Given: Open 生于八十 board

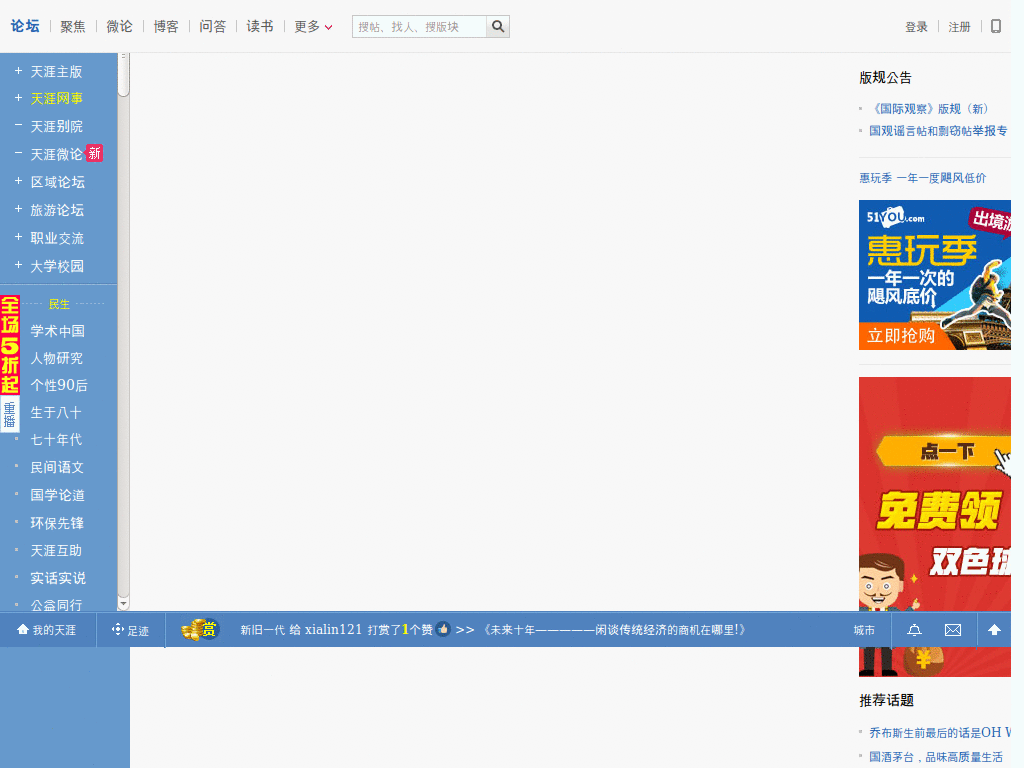Looking at the screenshot, I should coord(56,413).
